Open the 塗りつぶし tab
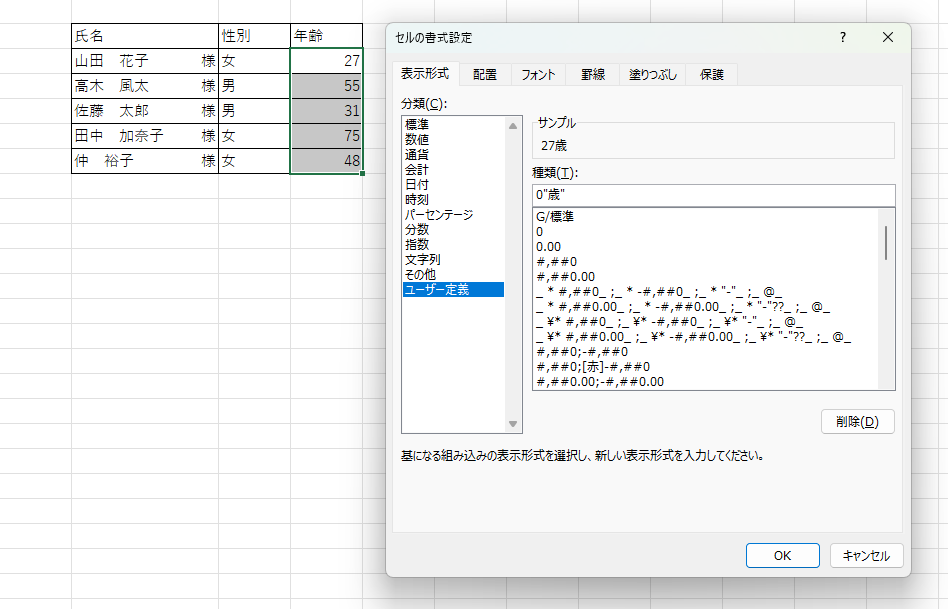The width and height of the screenshot is (948, 609). [652, 74]
